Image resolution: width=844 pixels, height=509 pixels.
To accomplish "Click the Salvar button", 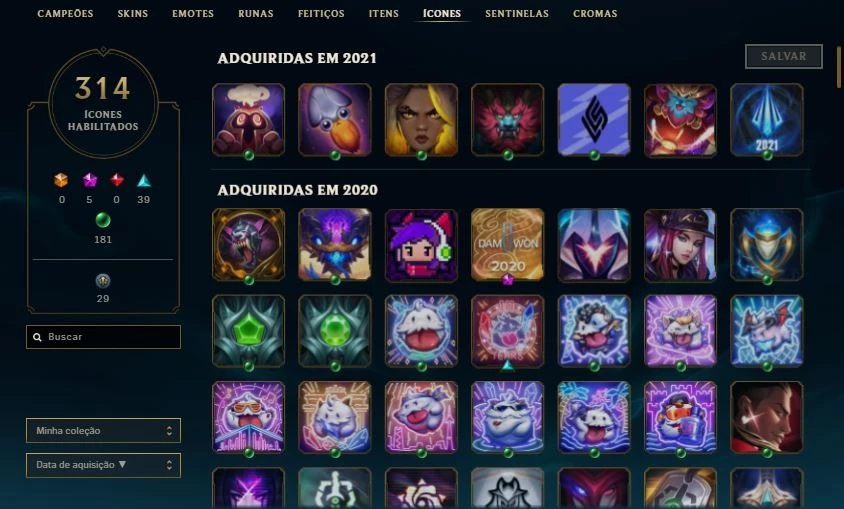I will (784, 56).
